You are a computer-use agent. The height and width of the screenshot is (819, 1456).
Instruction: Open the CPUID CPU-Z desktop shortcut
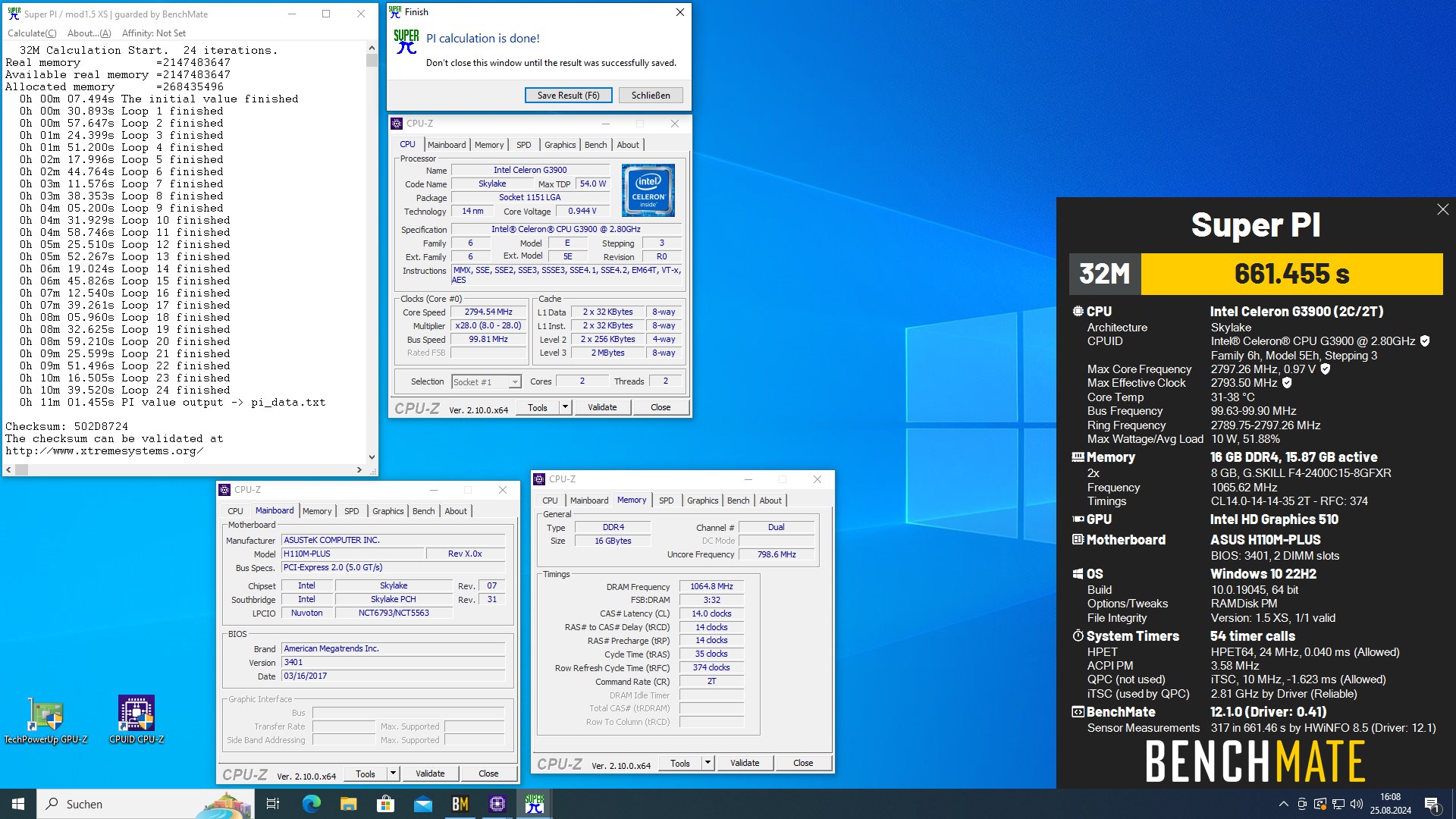136,719
